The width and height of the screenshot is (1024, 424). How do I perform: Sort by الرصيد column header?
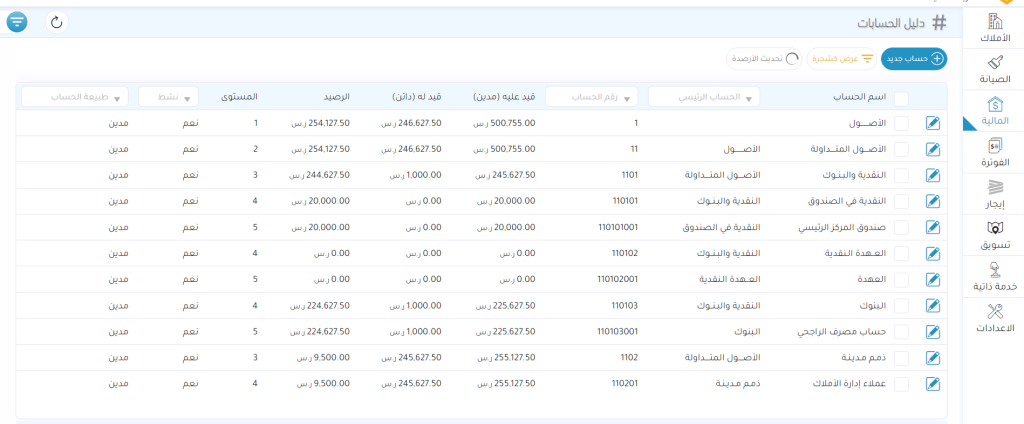pyautogui.click(x=338, y=97)
